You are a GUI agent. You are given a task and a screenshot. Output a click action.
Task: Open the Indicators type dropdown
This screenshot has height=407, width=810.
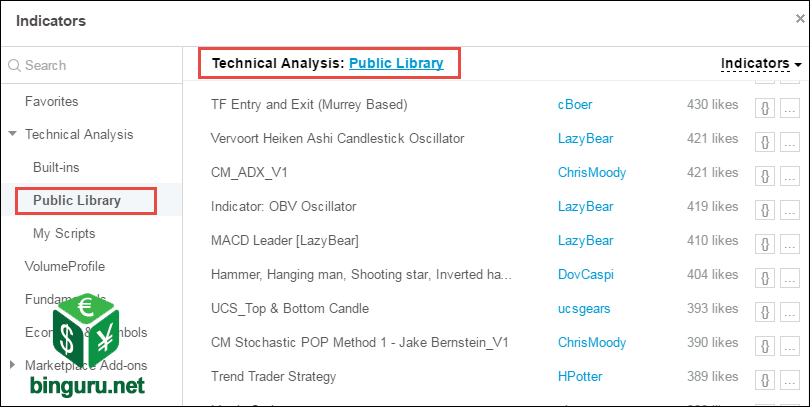coord(761,64)
